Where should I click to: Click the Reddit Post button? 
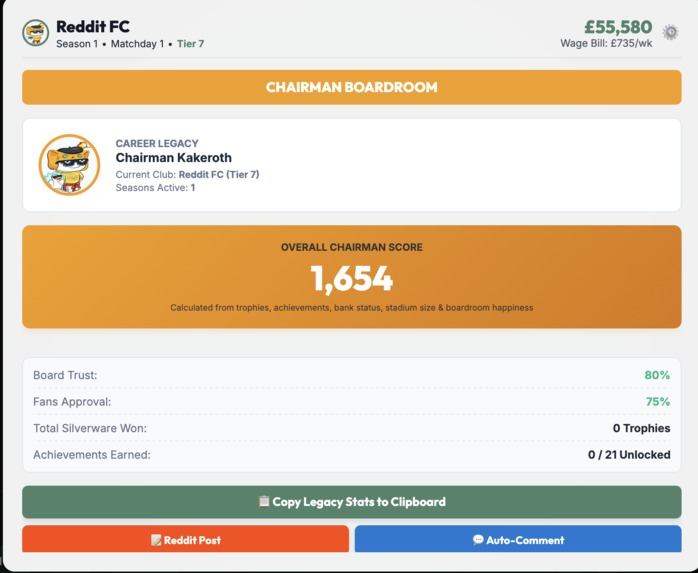[186, 539]
